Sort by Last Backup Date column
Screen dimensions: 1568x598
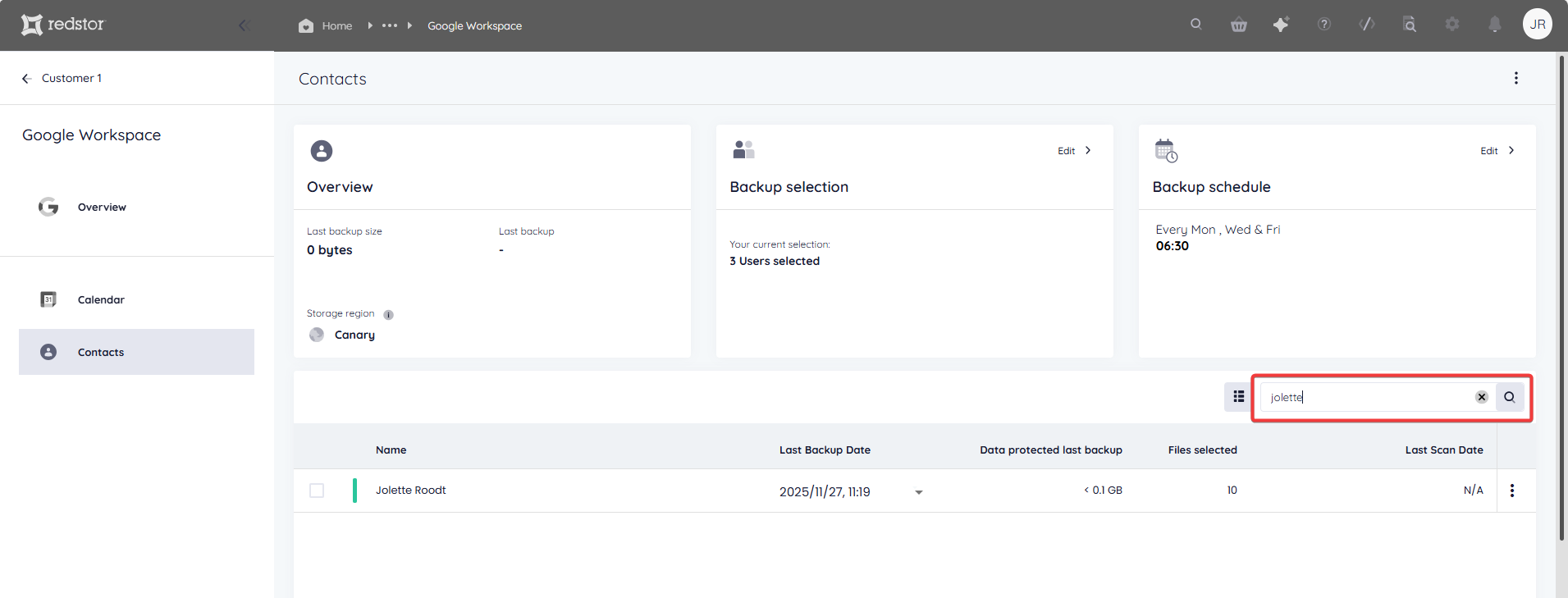point(825,450)
